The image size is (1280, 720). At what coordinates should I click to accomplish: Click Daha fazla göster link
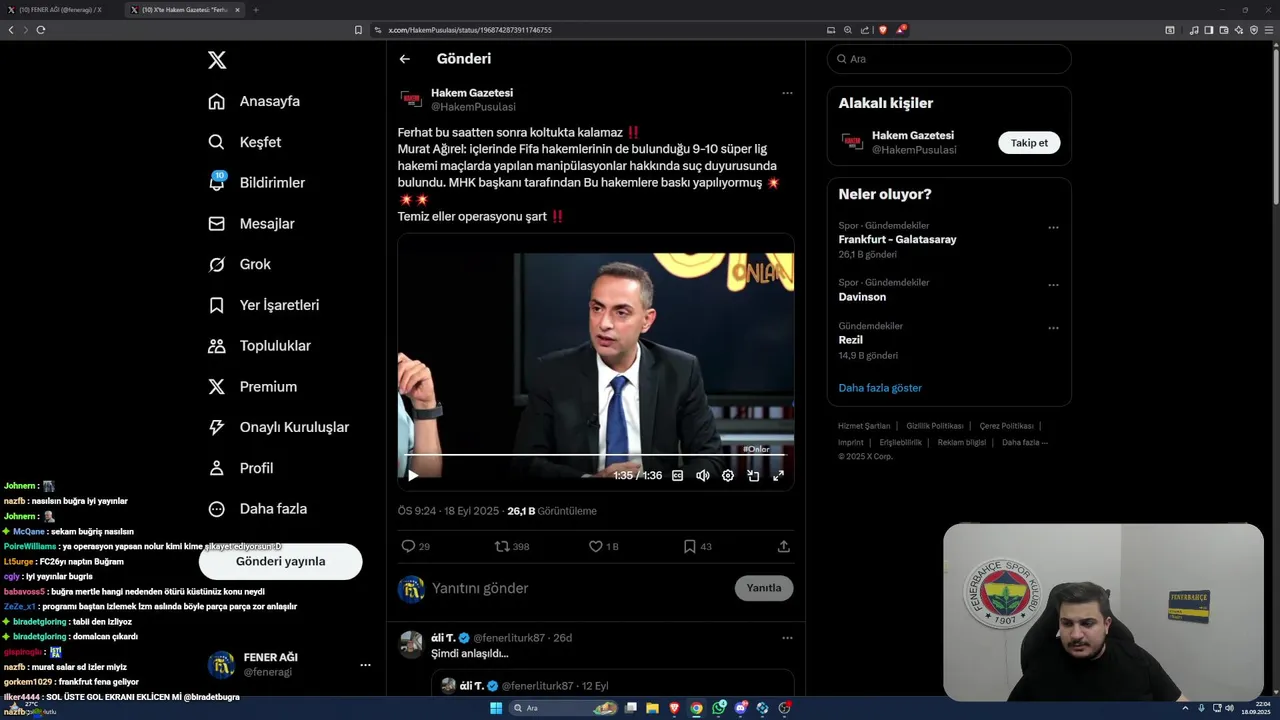pos(880,388)
